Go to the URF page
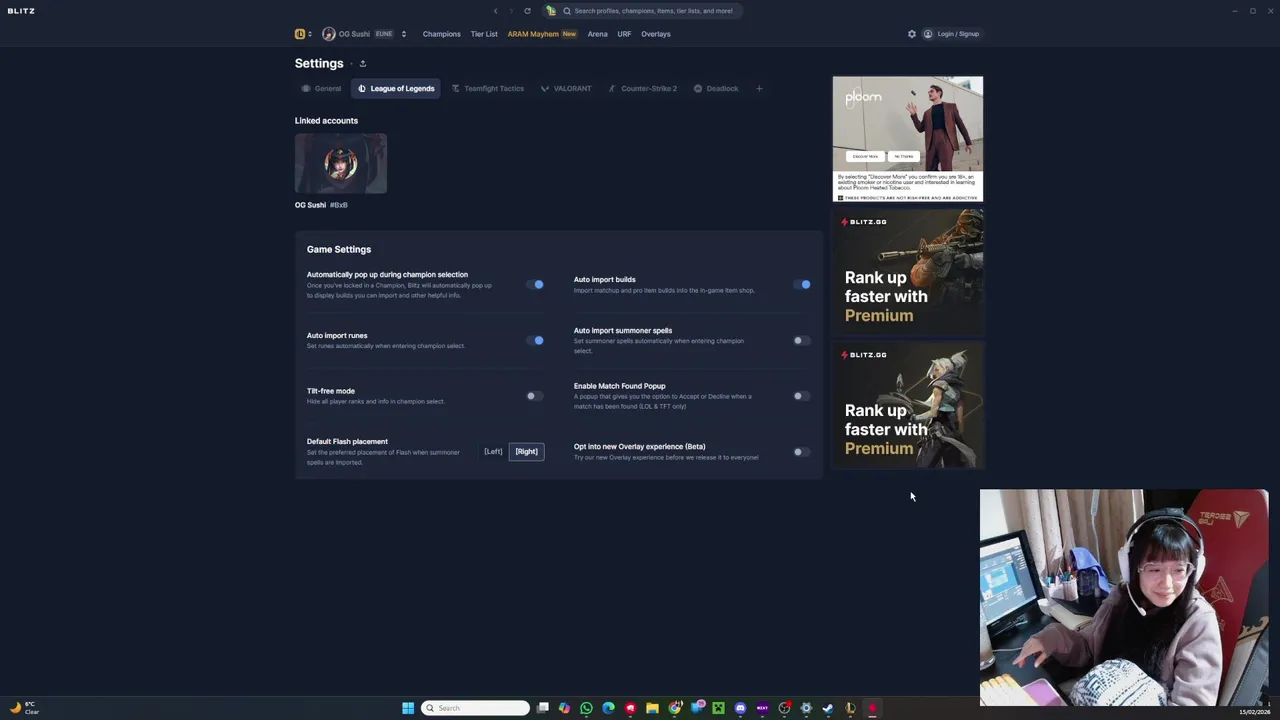 click(624, 34)
